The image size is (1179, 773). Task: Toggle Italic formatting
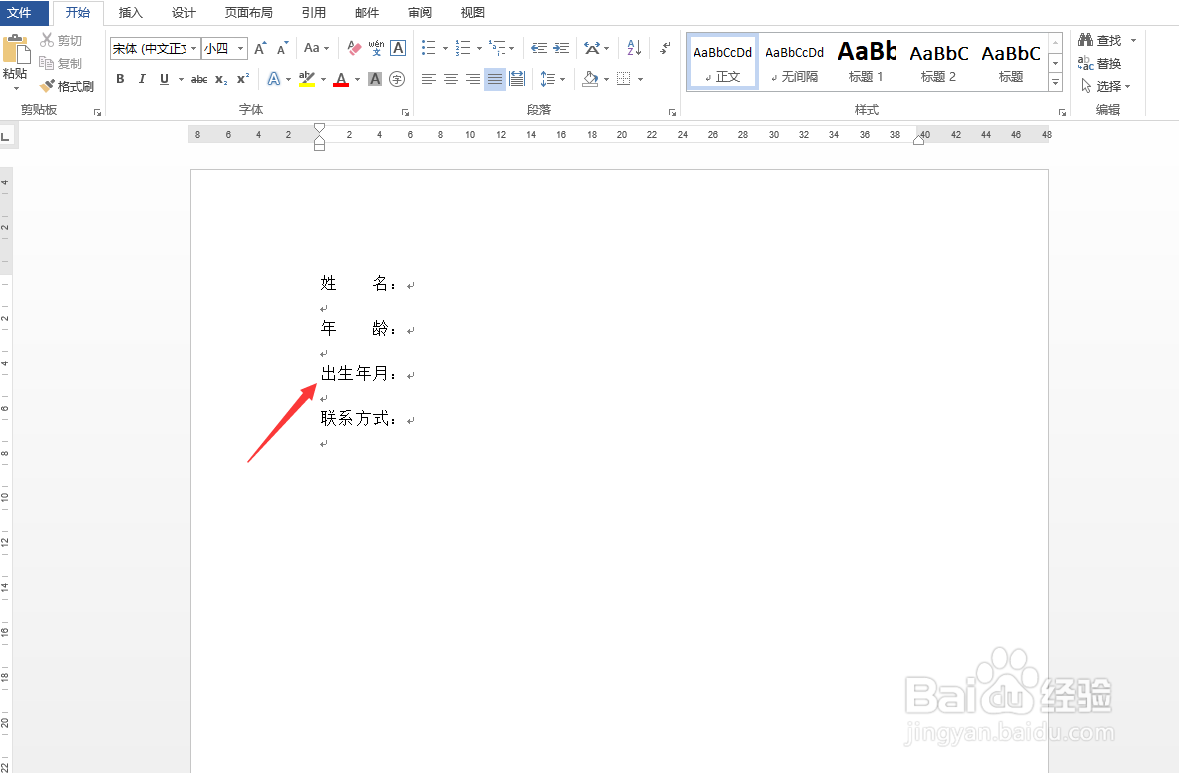(x=140, y=79)
